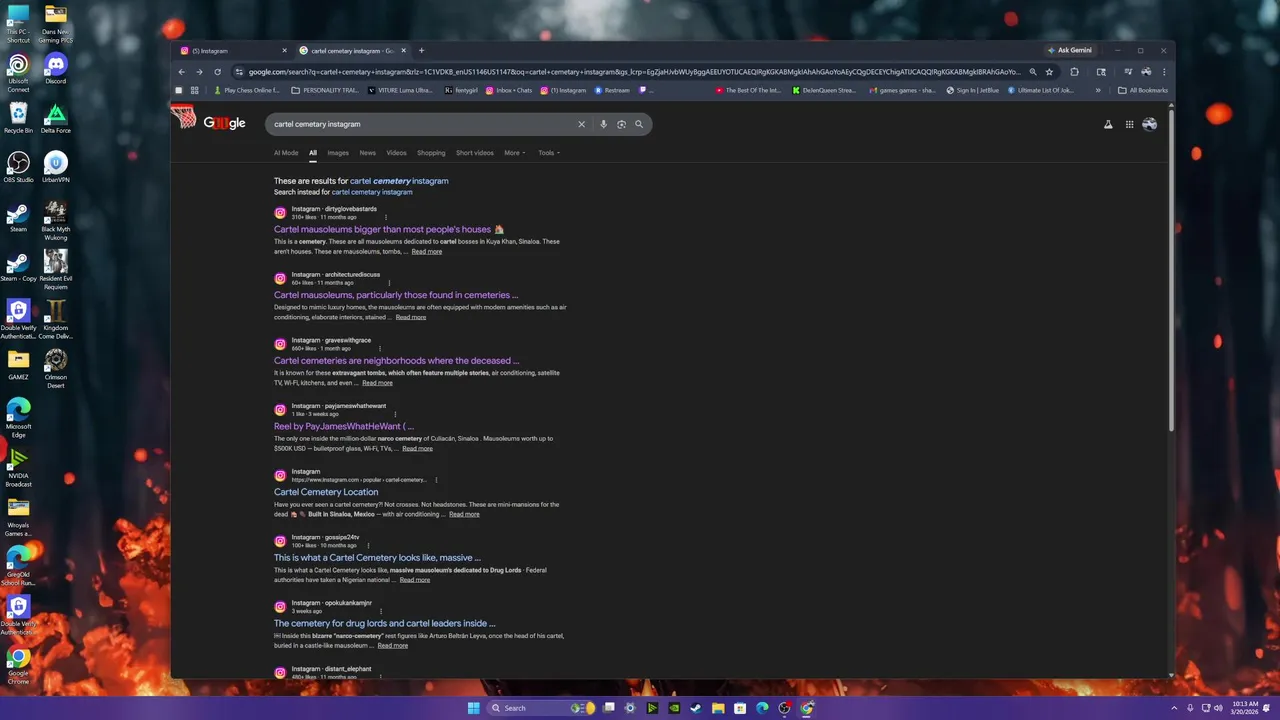Switch to the Videos results tab
Image resolution: width=1280 pixels, height=720 pixels.
pos(397,153)
